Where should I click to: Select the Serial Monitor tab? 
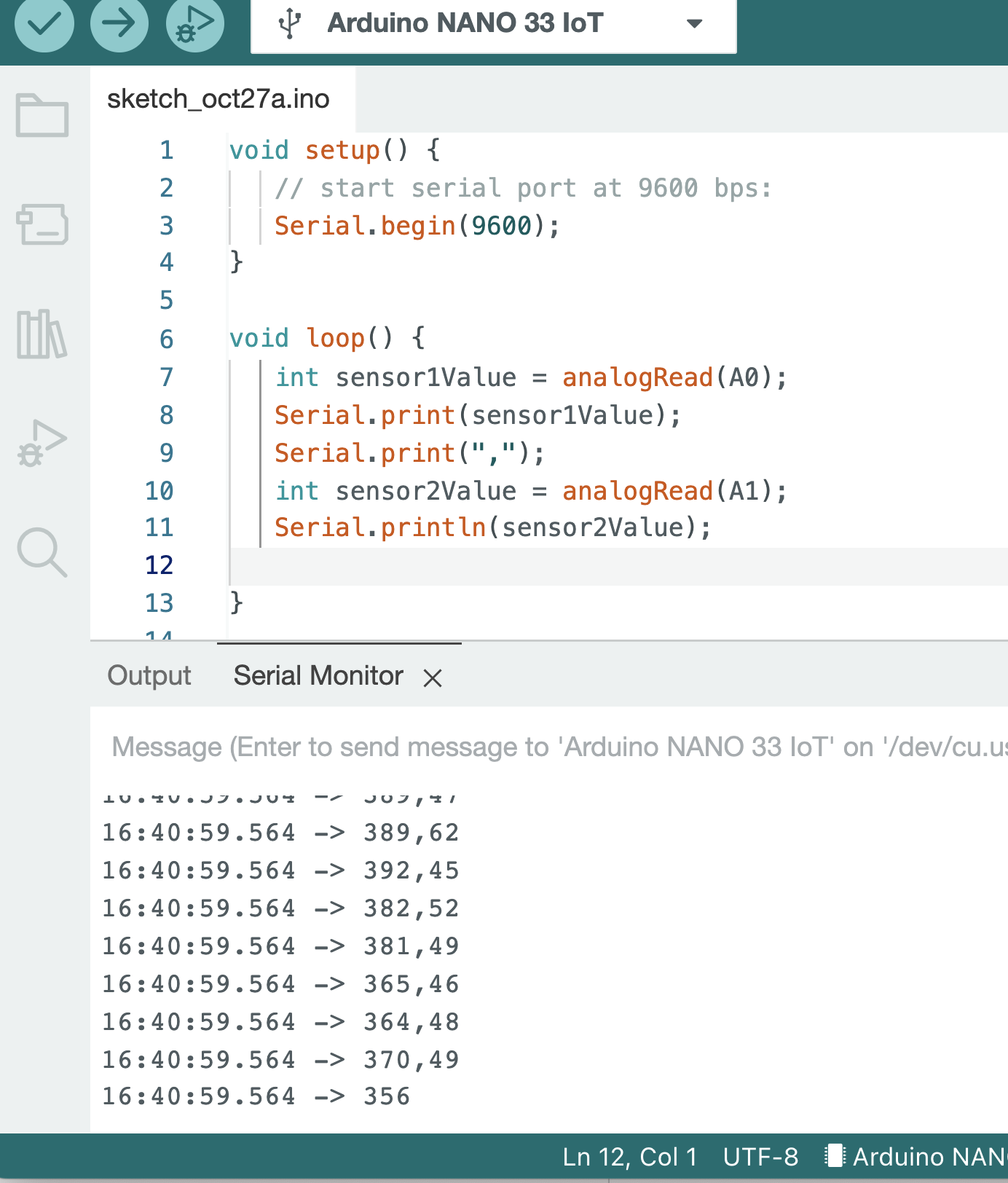click(x=318, y=676)
